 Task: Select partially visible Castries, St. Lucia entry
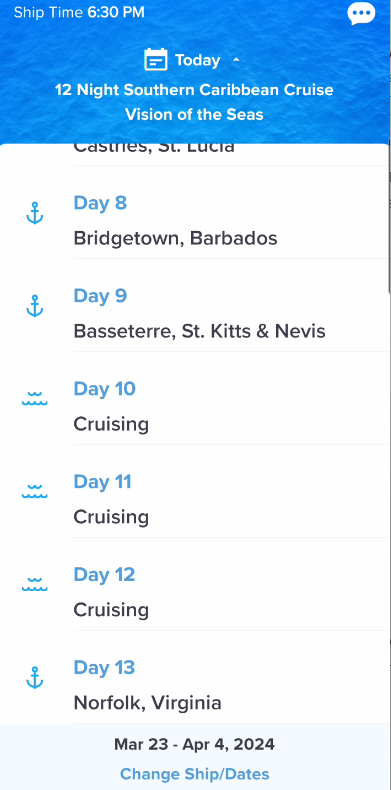point(154,148)
